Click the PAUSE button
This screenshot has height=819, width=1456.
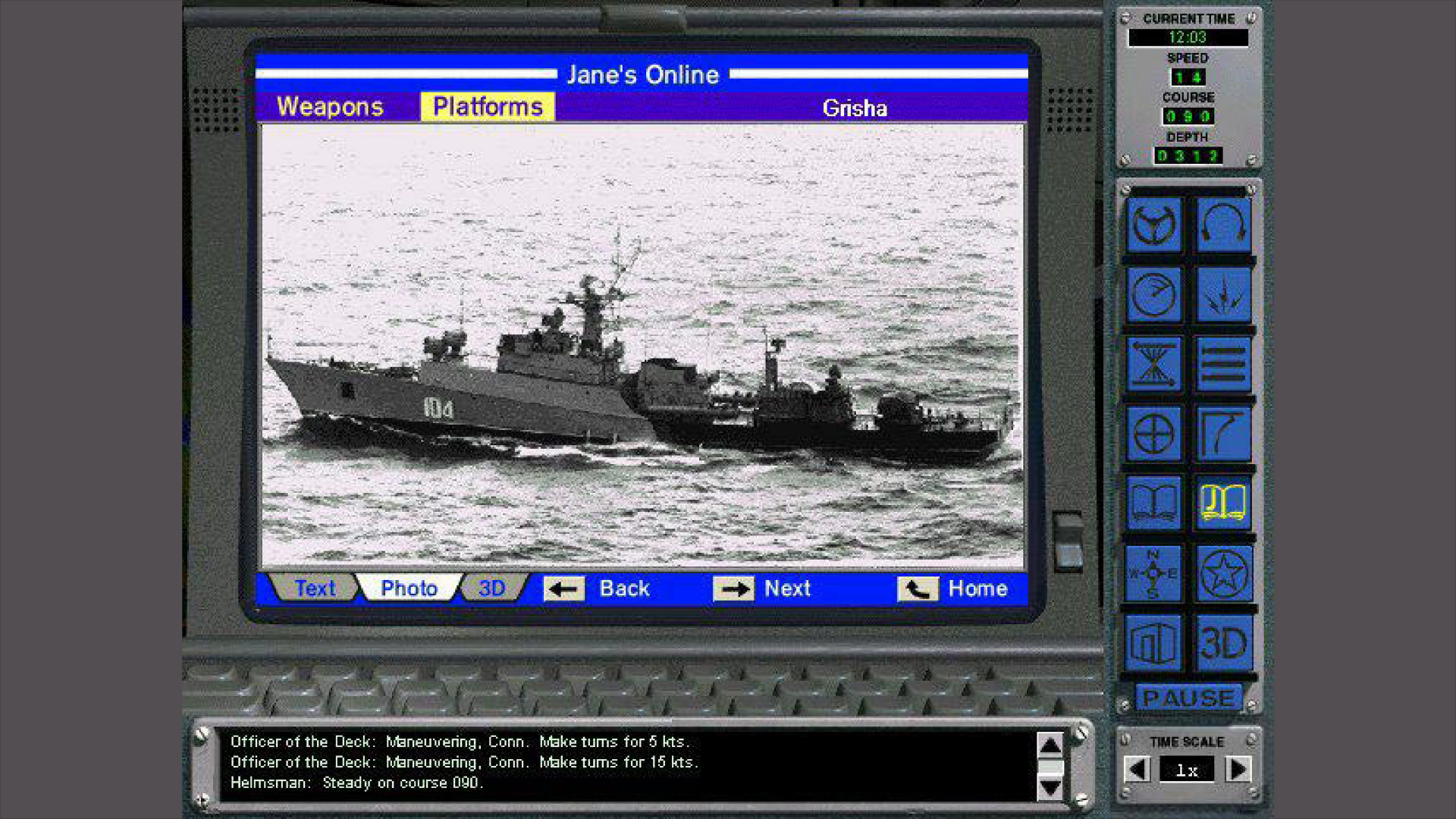point(1188,698)
